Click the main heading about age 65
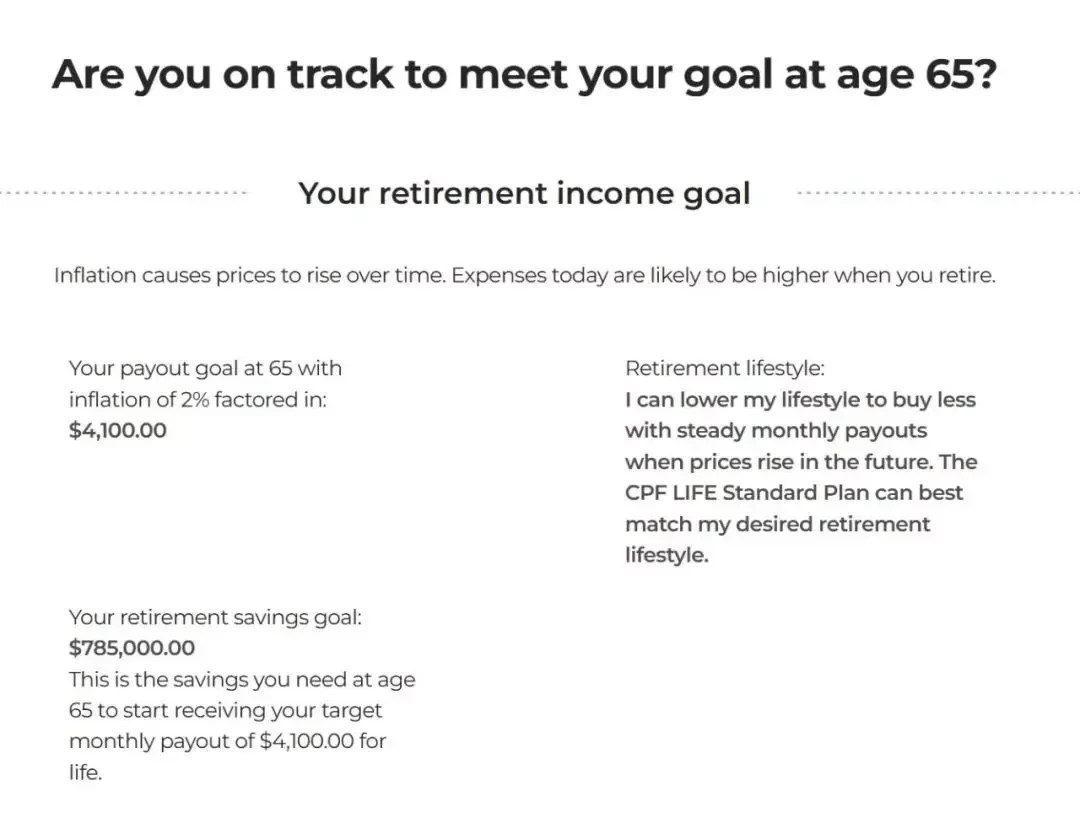 click(x=524, y=74)
